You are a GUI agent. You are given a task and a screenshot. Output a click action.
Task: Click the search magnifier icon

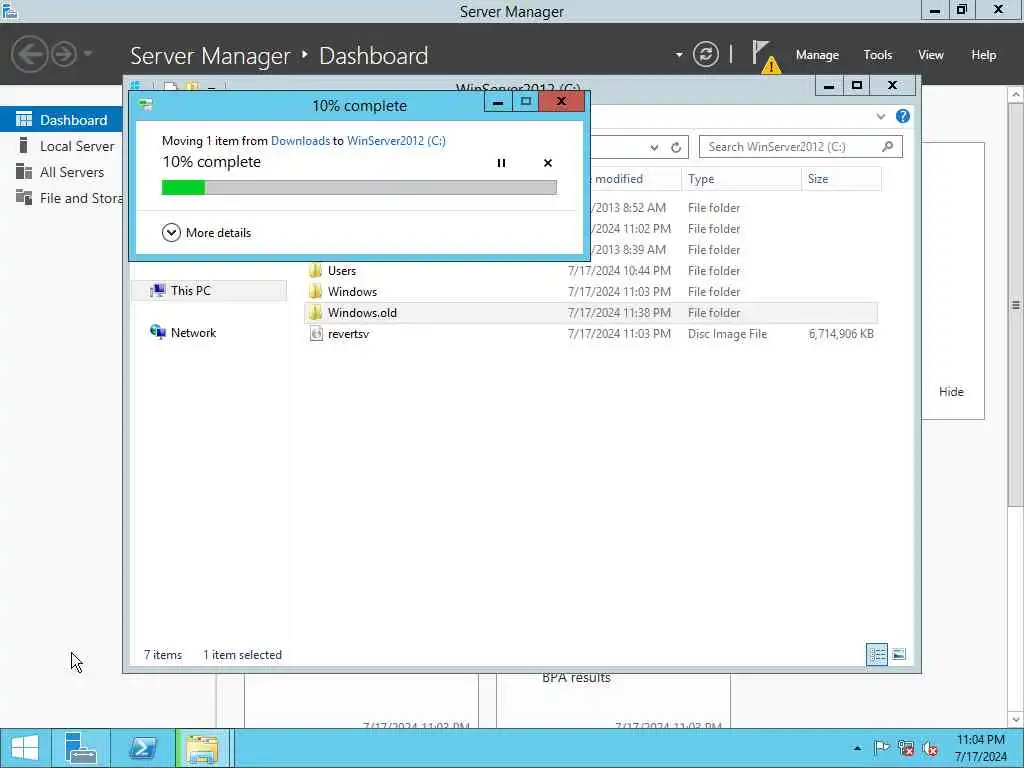tap(888, 147)
